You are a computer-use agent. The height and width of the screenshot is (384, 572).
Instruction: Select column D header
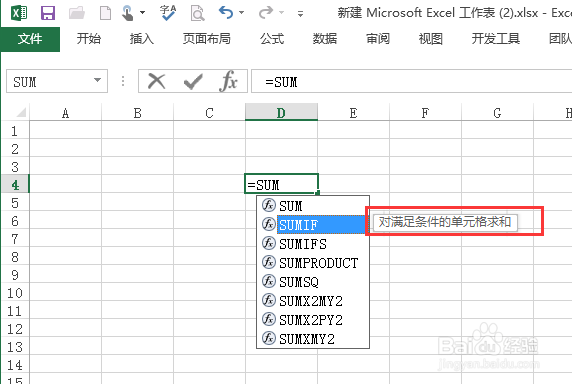[281, 113]
